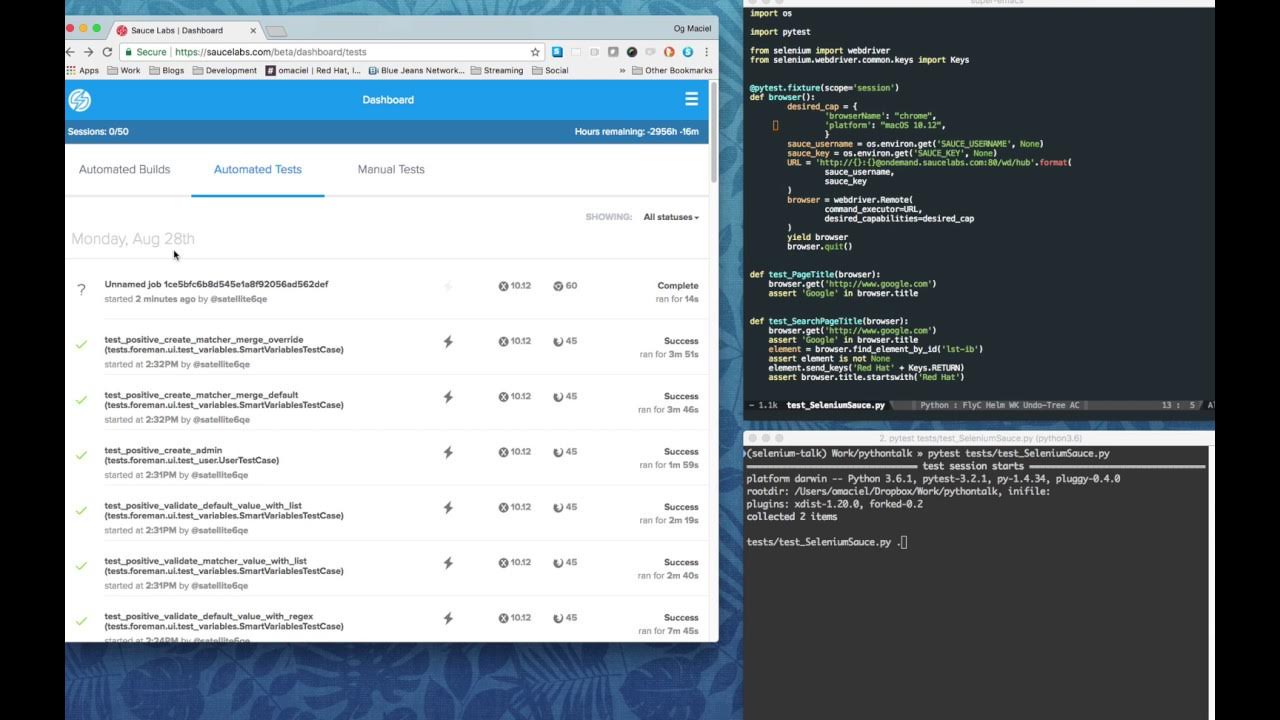Open the Unnamed job 1ce5bfc6b8d545e1a8f92056ad562def
The height and width of the screenshot is (720, 1280).
click(x=217, y=284)
